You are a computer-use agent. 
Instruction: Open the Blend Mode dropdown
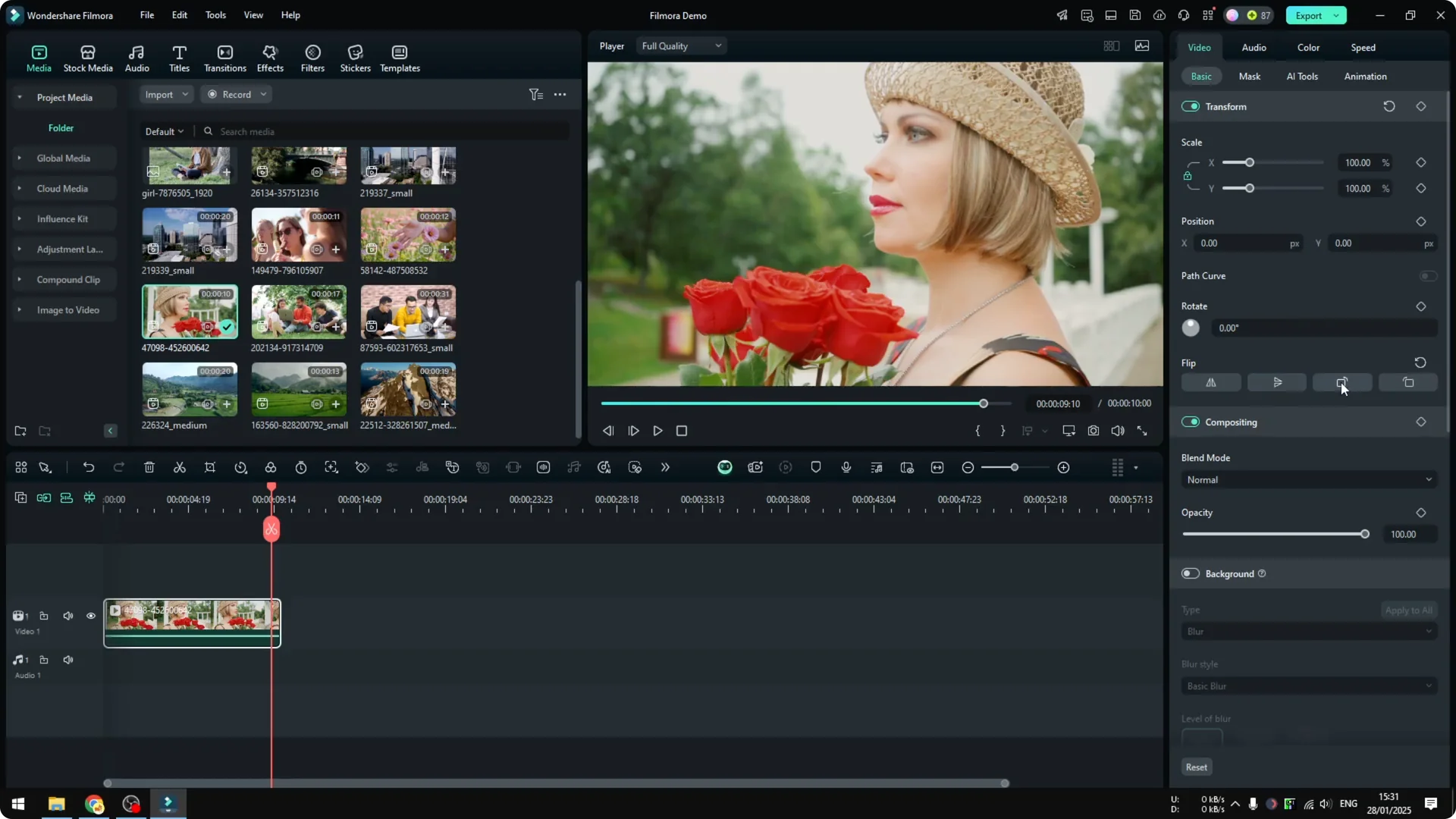(1308, 479)
